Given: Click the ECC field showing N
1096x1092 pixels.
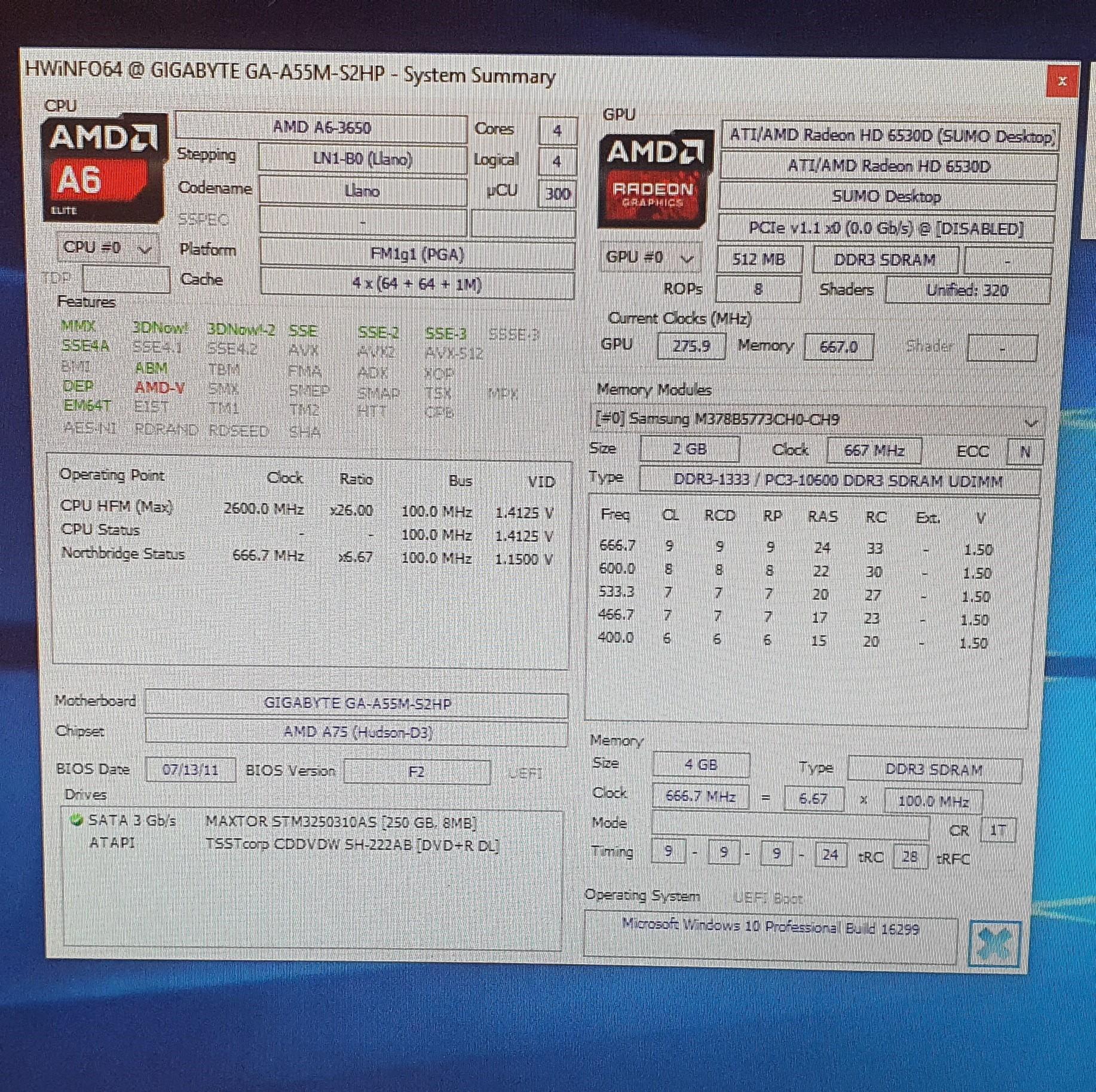Looking at the screenshot, I should [1025, 452].
